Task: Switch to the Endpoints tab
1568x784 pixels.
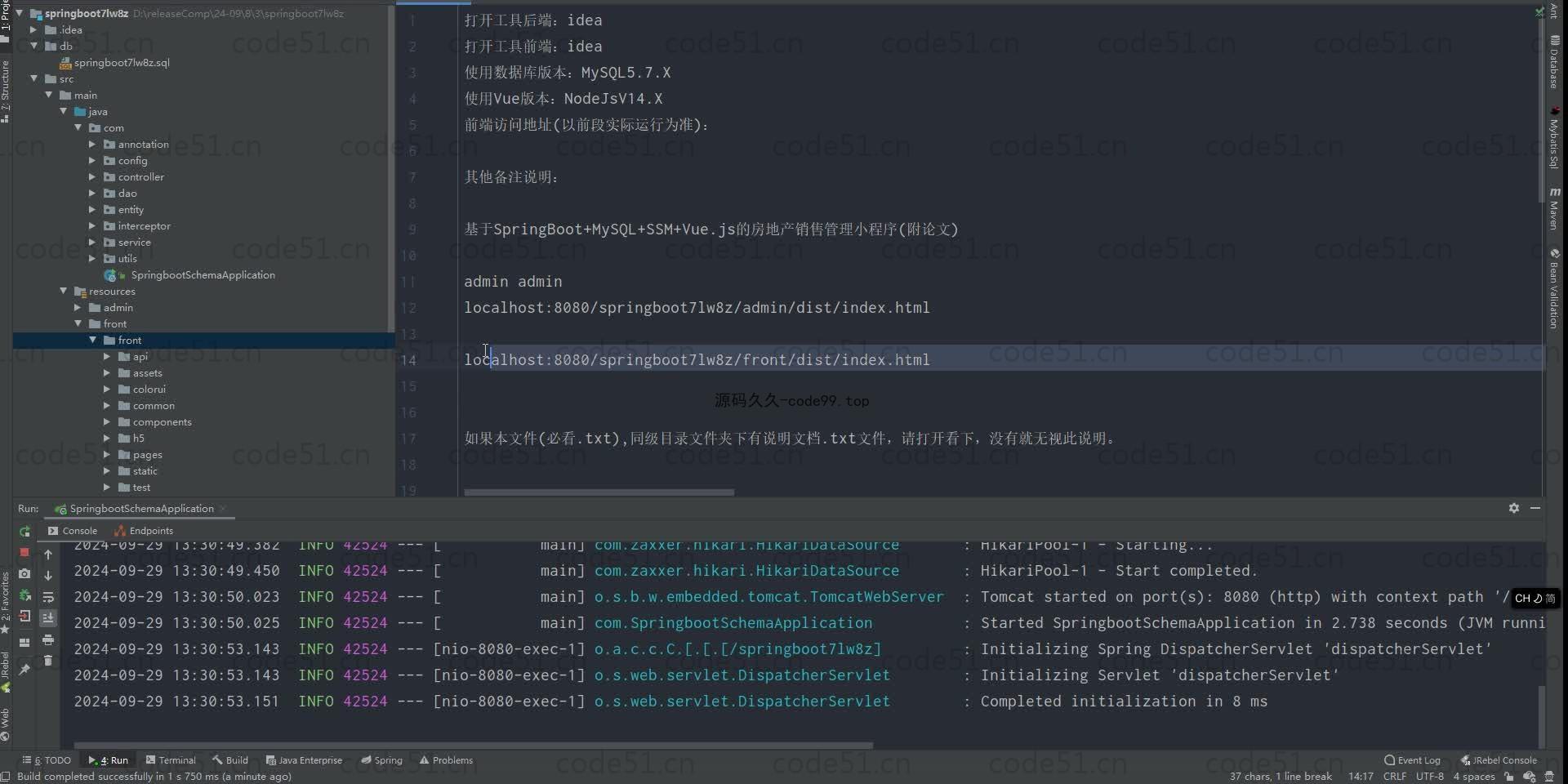Action: (x=145, y=531)
